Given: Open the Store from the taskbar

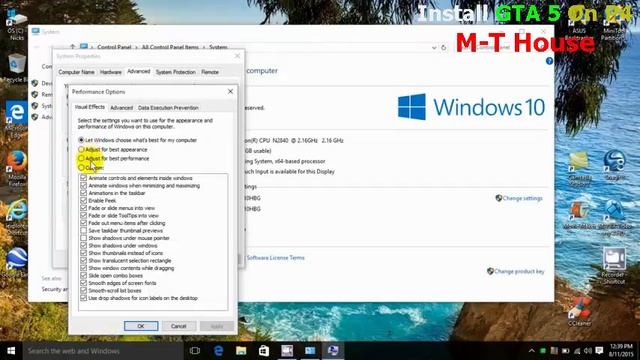Looking at the screenshot, I should coord(264,351).
